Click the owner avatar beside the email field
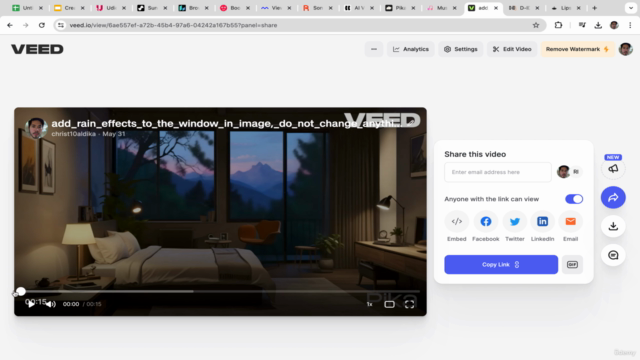Image resolution: width=640 pixels, height=360 pixels. point(564,172)
